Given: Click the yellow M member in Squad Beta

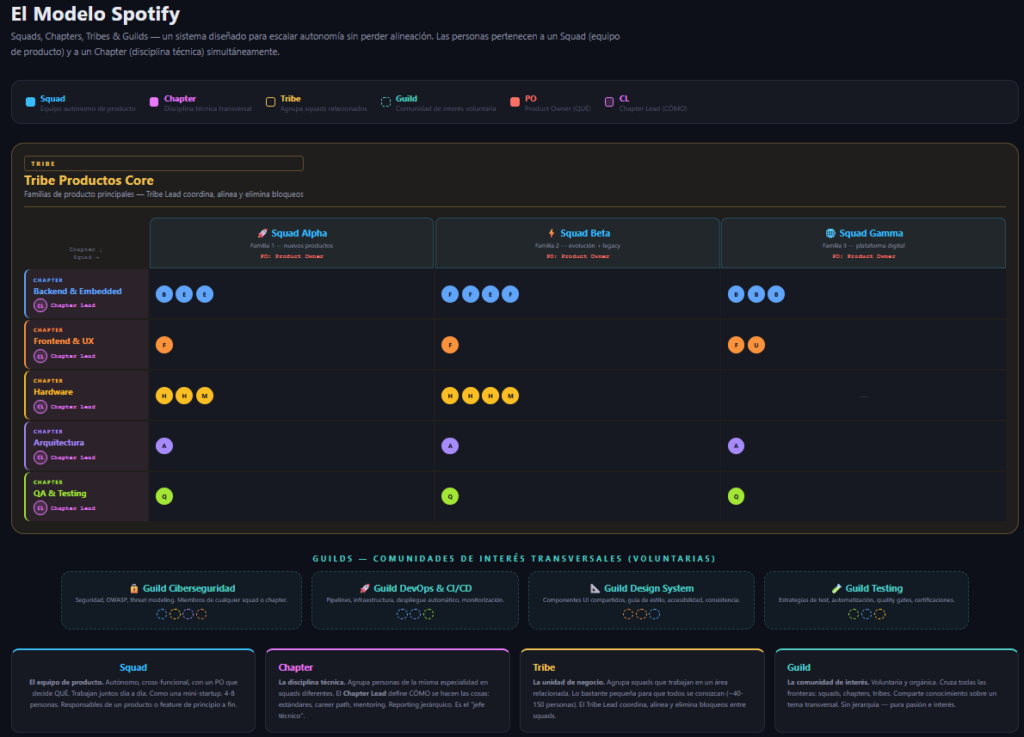Looking at the screenshot, I should click(x=510, y=396).
